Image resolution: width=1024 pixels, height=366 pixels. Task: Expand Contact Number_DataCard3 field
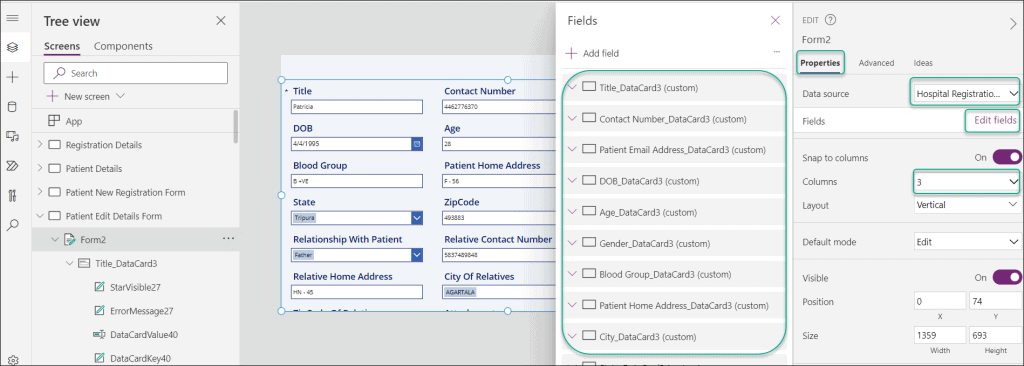573,118
